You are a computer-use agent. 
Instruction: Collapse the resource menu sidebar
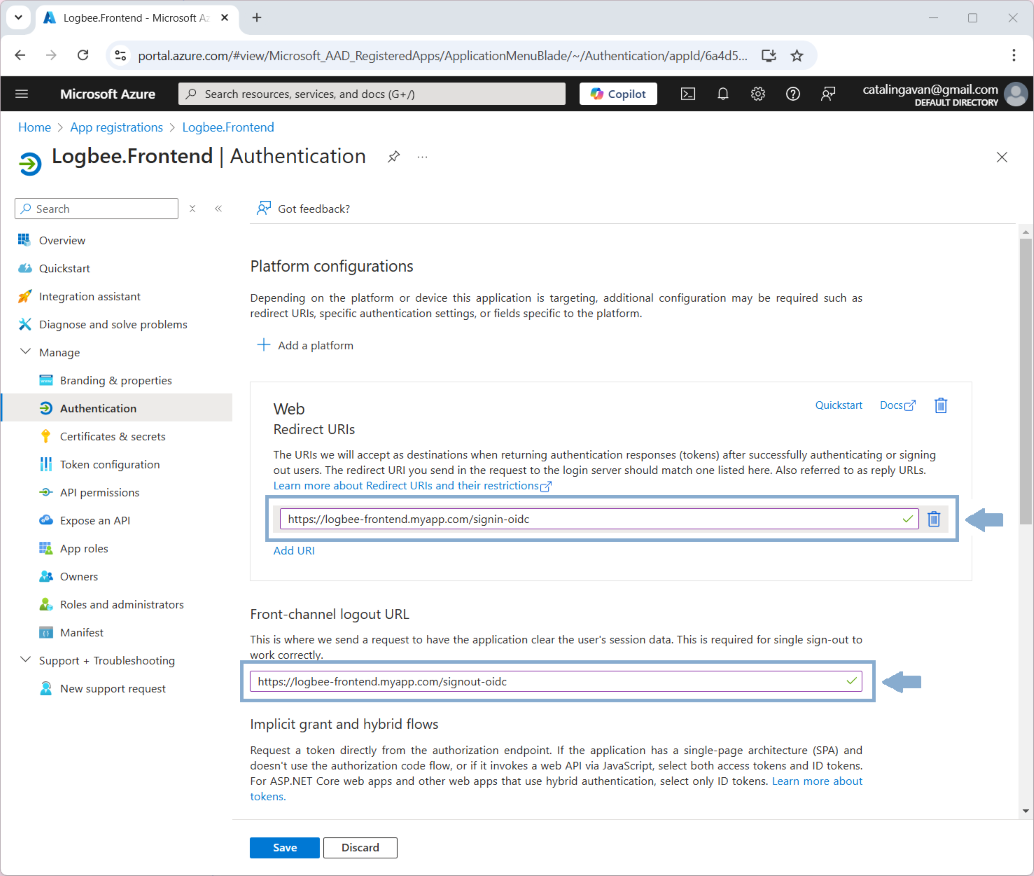click(x=218, y=208)
